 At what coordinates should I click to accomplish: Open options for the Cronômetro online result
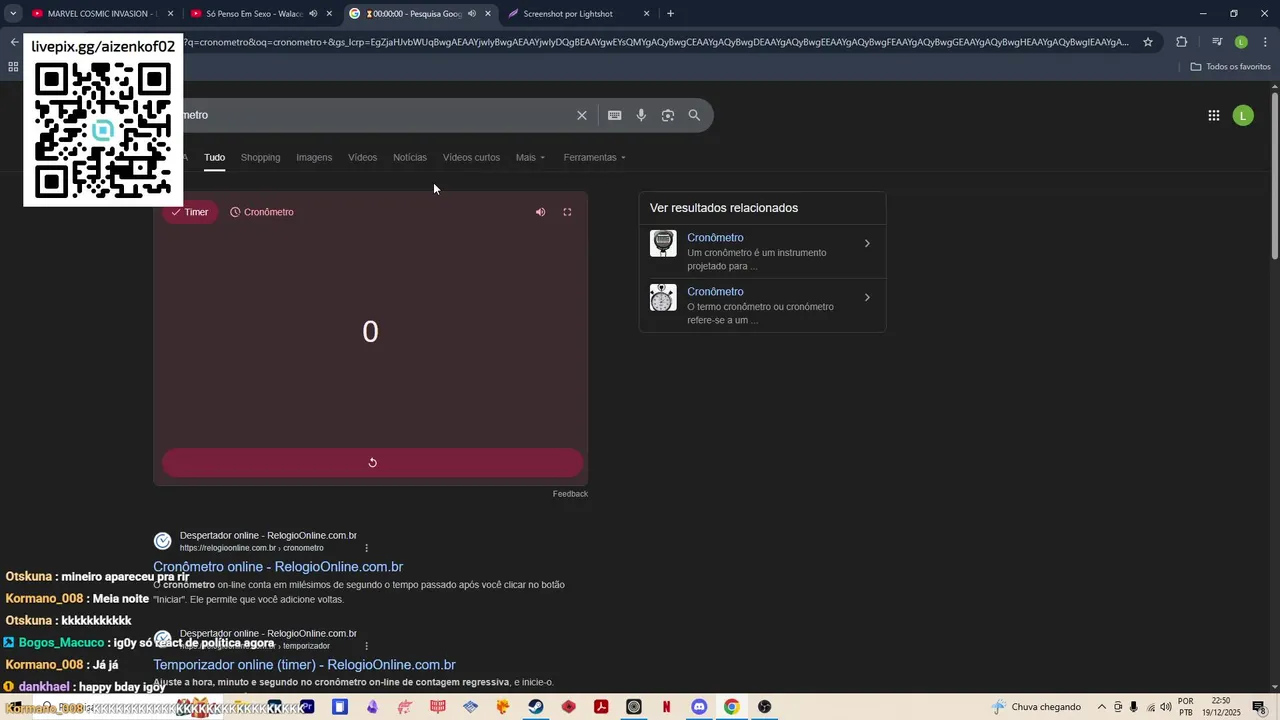[367, 548]
